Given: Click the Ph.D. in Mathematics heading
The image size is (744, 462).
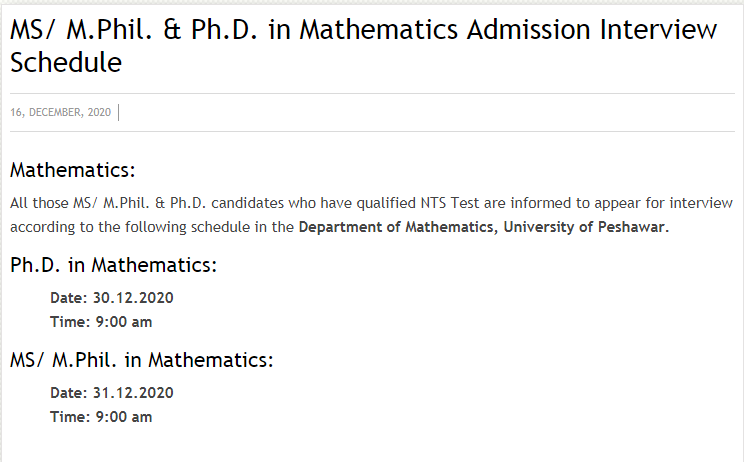Looking at the screenshot, I should (x=113, y=265).
